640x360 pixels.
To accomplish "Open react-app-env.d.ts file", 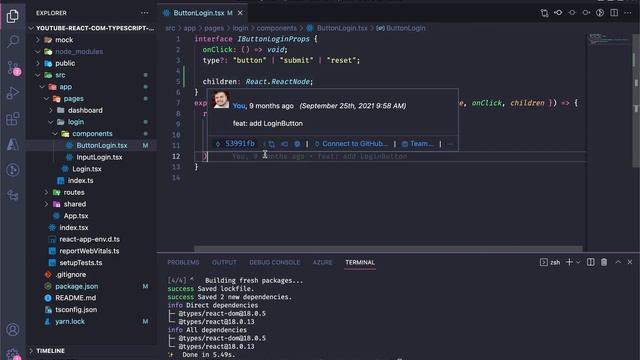I will coord(89,239).
